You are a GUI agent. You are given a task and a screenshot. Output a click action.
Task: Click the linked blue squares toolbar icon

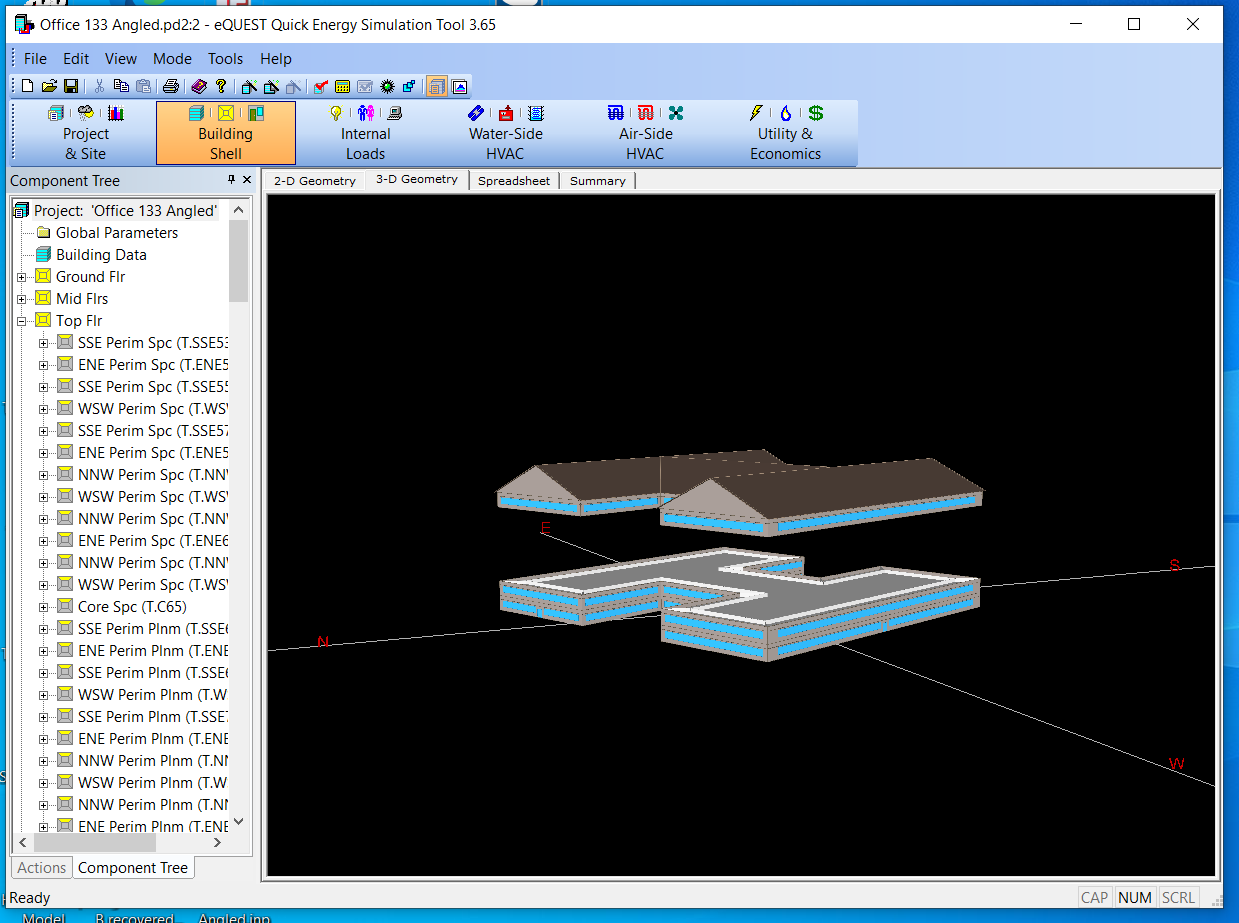tap(408, 87)
